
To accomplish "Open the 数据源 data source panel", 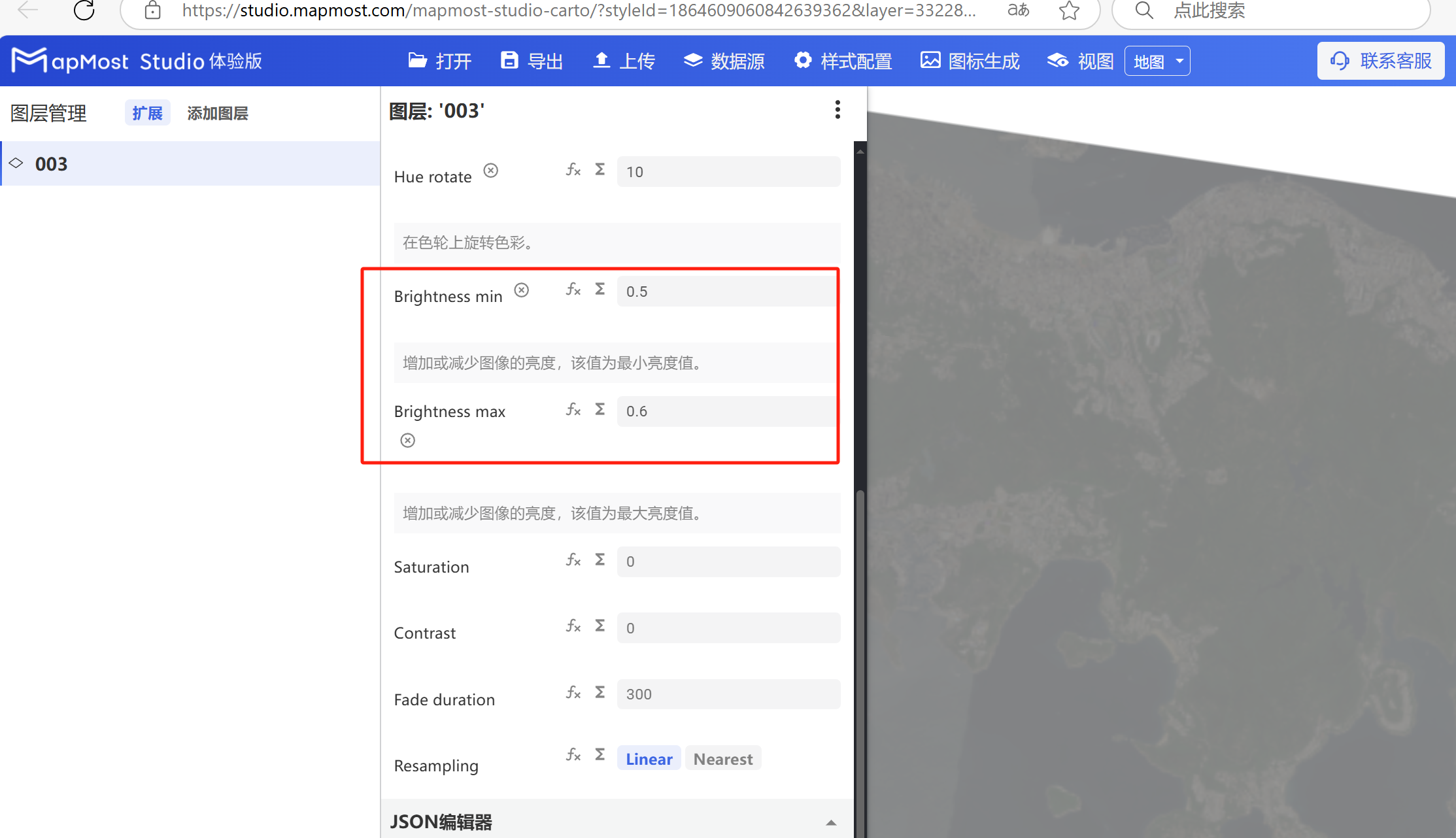I will [693, 60].
